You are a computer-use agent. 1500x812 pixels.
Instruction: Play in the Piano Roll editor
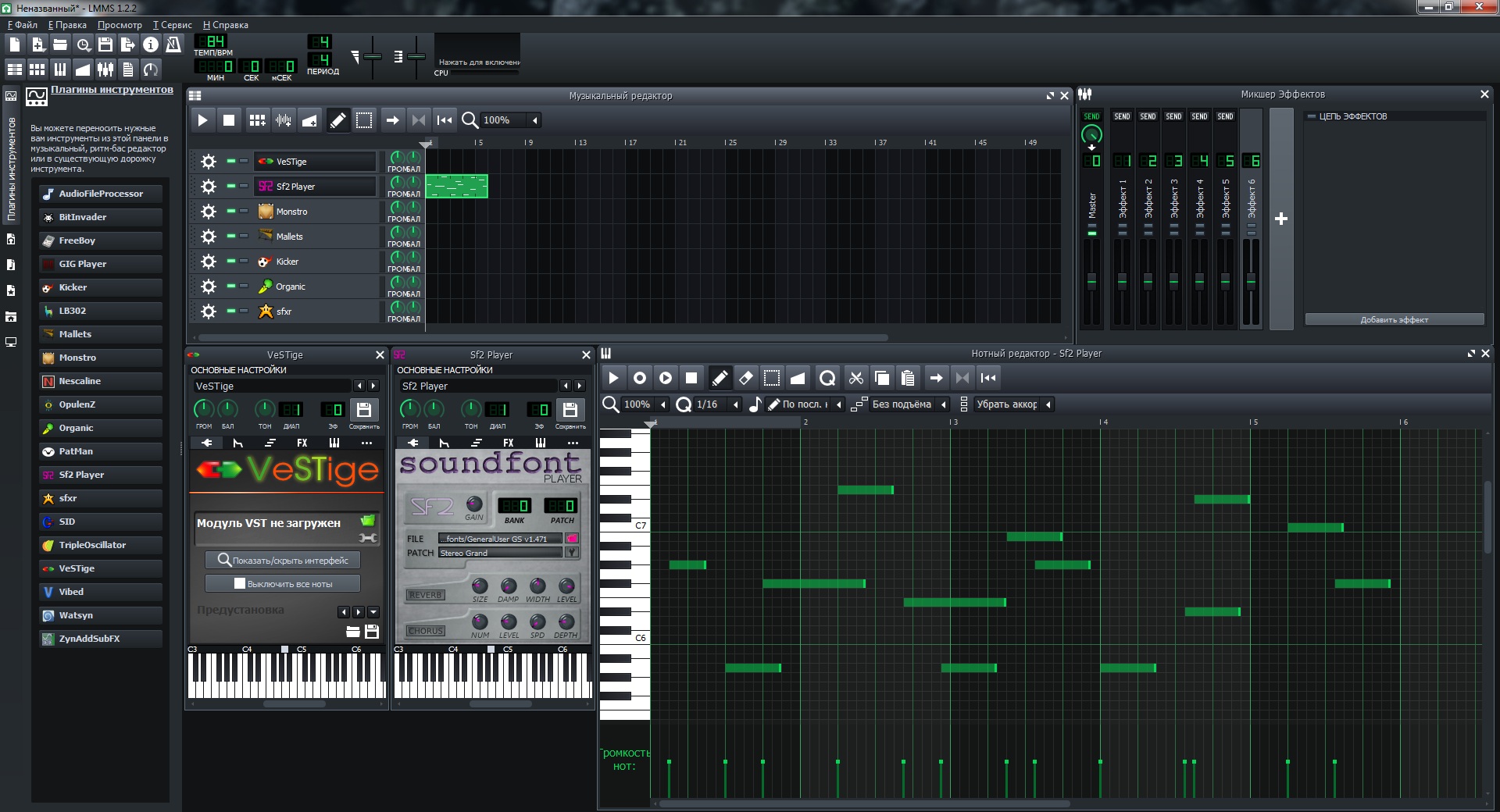click(613, 378)
